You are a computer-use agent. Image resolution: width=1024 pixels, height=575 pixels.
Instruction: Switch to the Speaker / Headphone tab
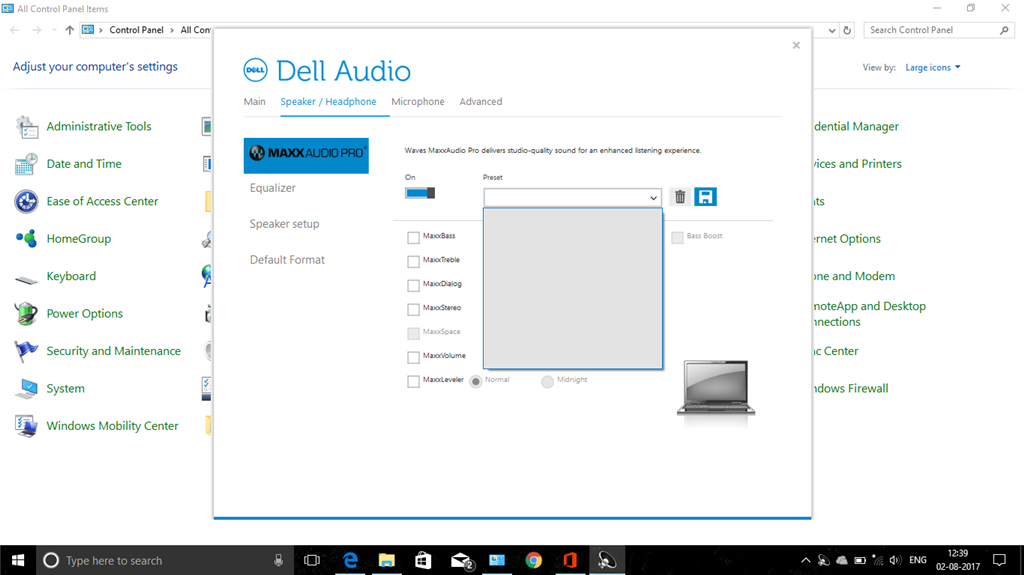328,101
